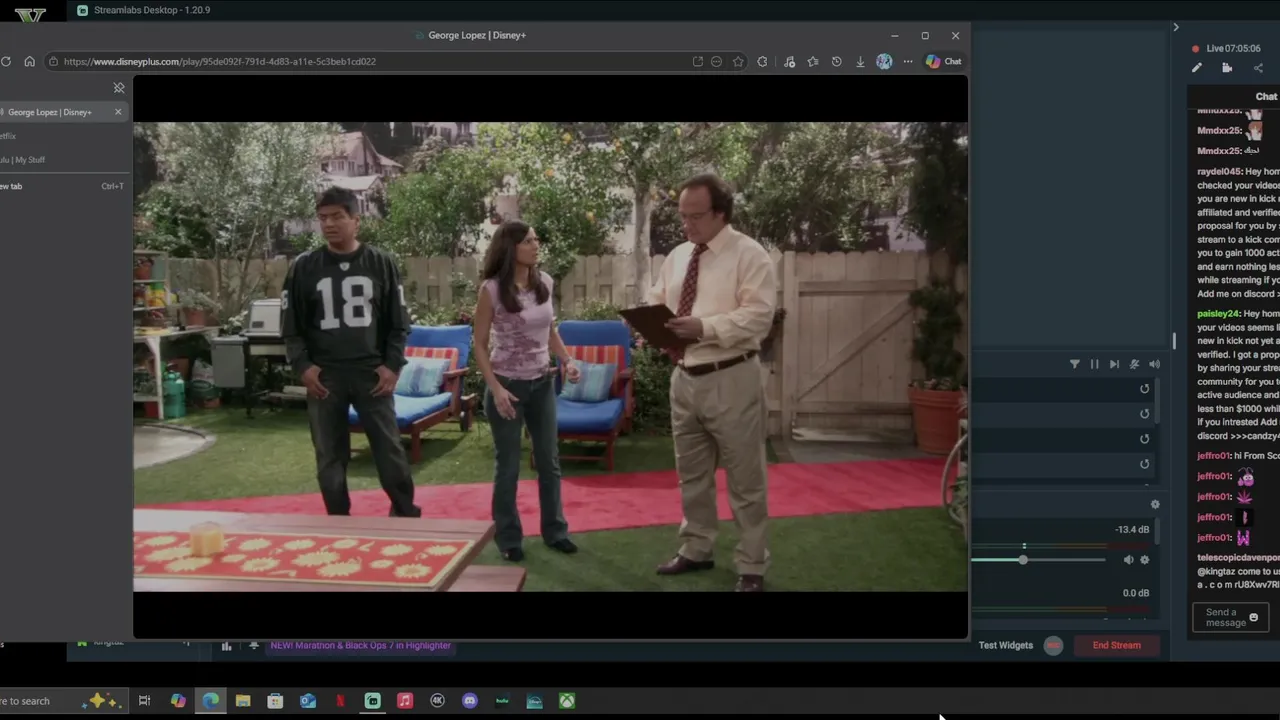This screenshot has height=720, width=1280.
Task: Open Microsoft Edge from the taskbar
Action: 210,701
